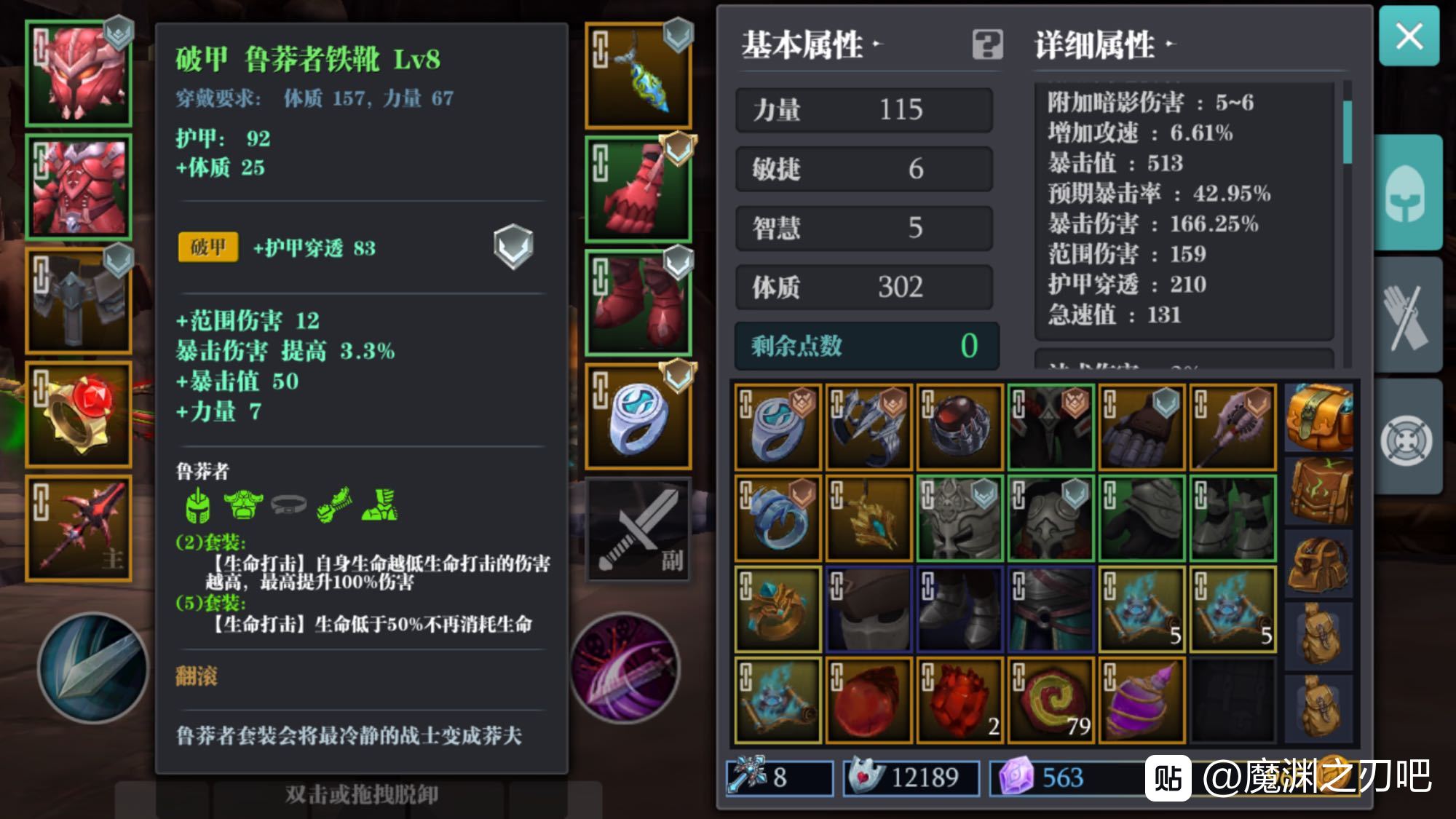
Task: Activate the purple slash skill icon
Action: [x=625, y=668]
